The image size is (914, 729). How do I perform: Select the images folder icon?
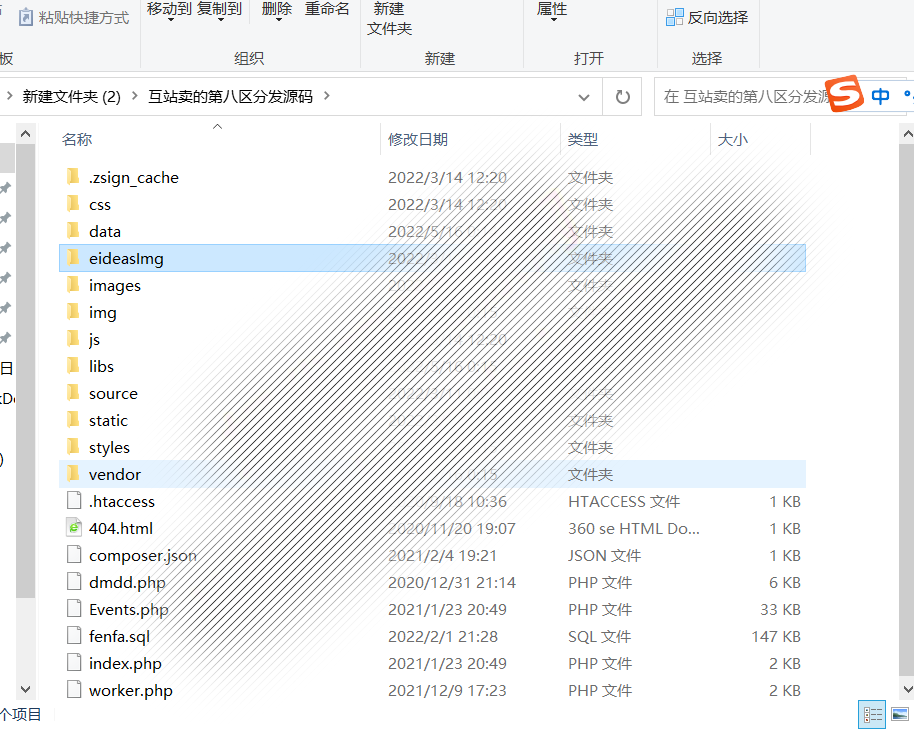pos(73,284)
